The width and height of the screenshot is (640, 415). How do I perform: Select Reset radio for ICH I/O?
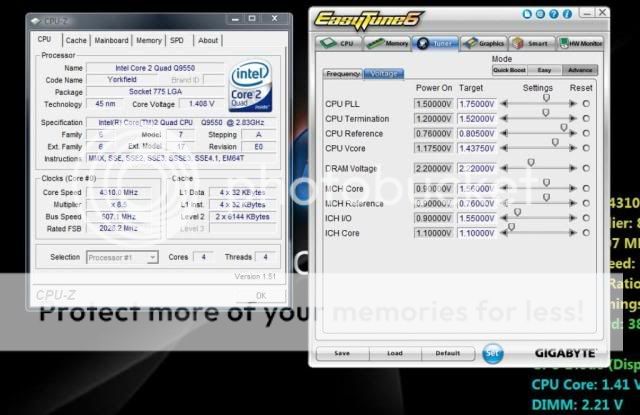click(x=586, y=218)
